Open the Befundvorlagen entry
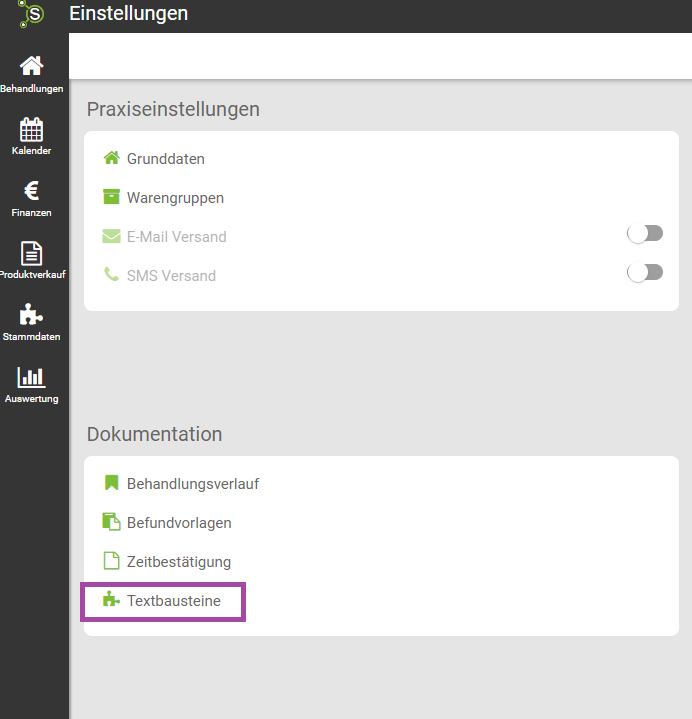This screenshot has height=719, width=692. click(x=179, y=523)
